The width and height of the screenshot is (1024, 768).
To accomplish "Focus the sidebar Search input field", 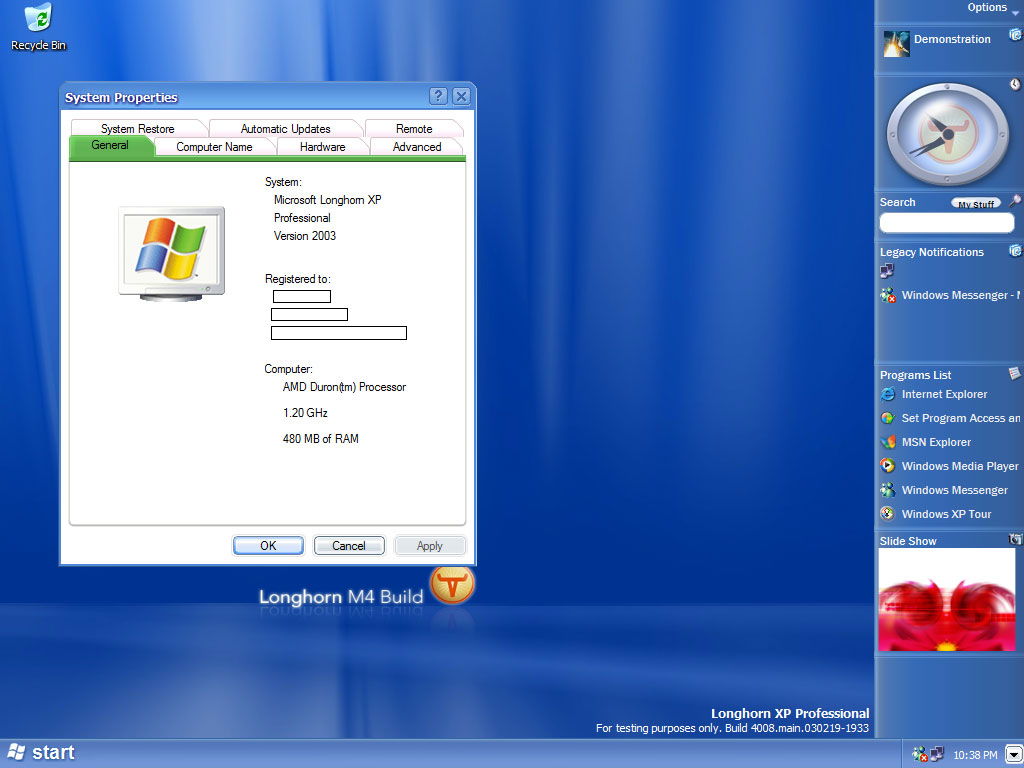I will (x=947, y=223).
